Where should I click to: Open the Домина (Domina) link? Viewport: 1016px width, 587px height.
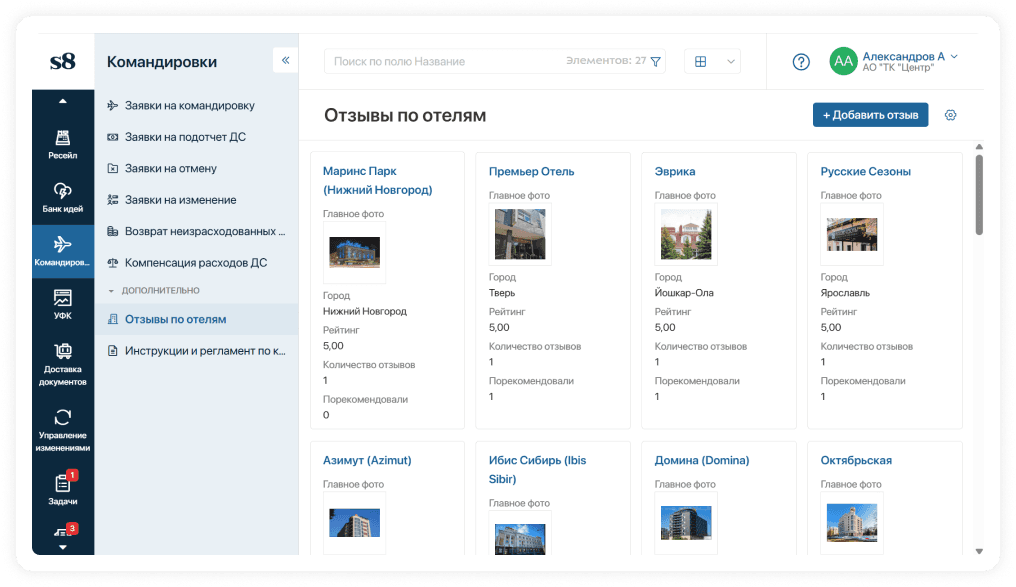[702, 461]
